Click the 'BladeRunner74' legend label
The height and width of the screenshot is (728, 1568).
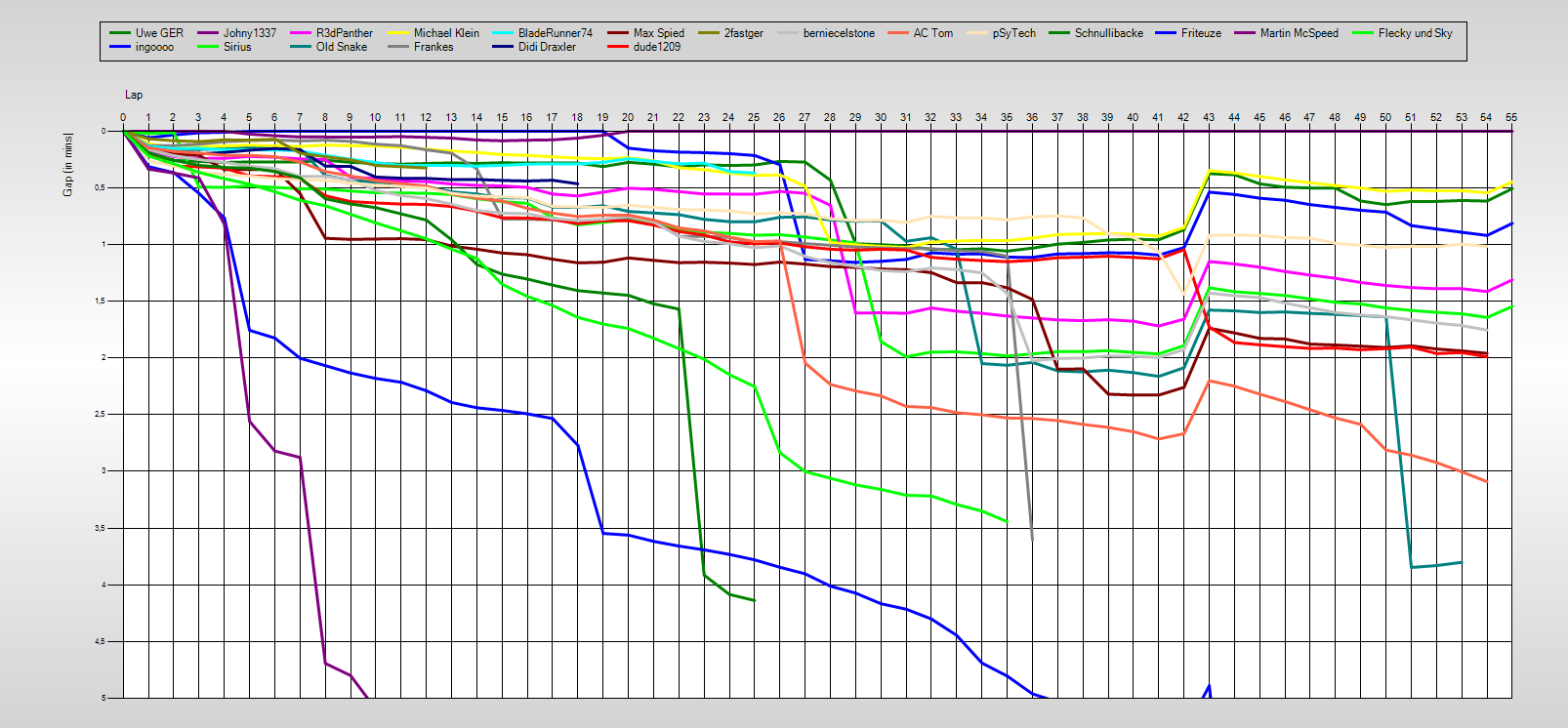556,33
